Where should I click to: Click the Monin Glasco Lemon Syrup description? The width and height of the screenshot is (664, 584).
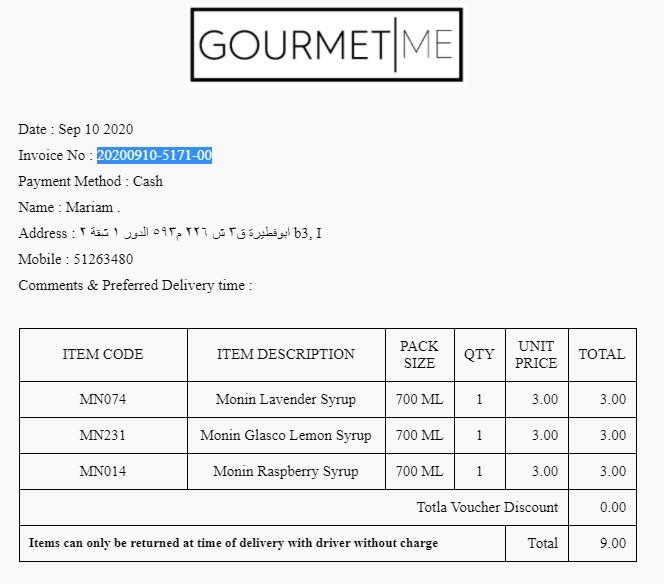(x=286, y=435)
